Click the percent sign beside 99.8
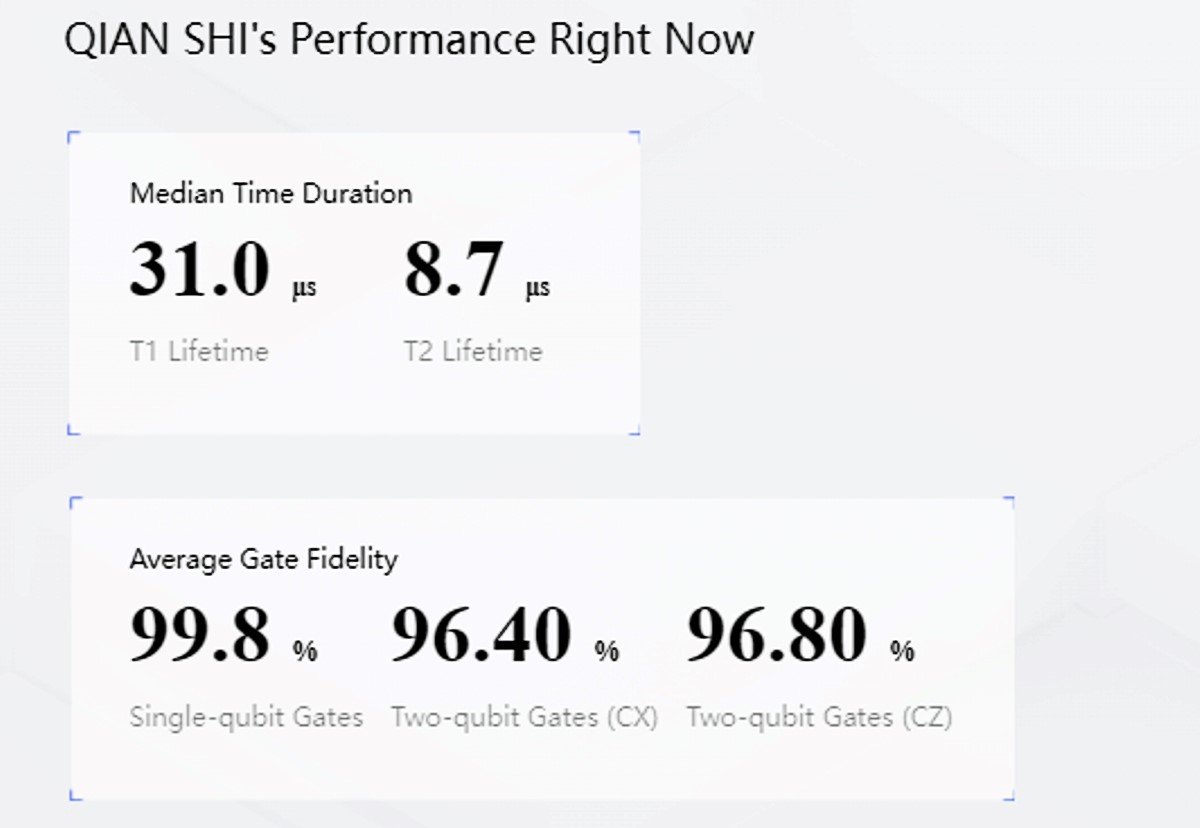The width and height of the screenshot is (1200, 828). coord(305,652)
